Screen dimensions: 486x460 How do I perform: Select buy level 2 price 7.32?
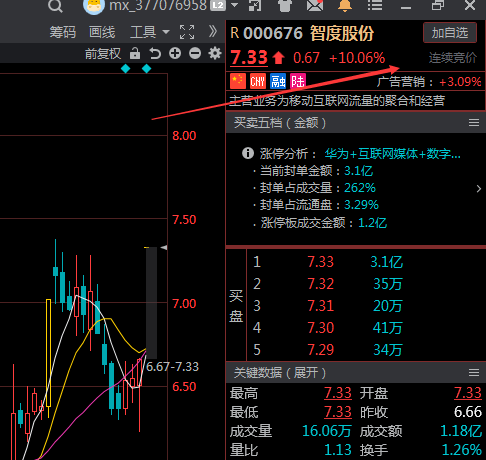pos(320,284)
